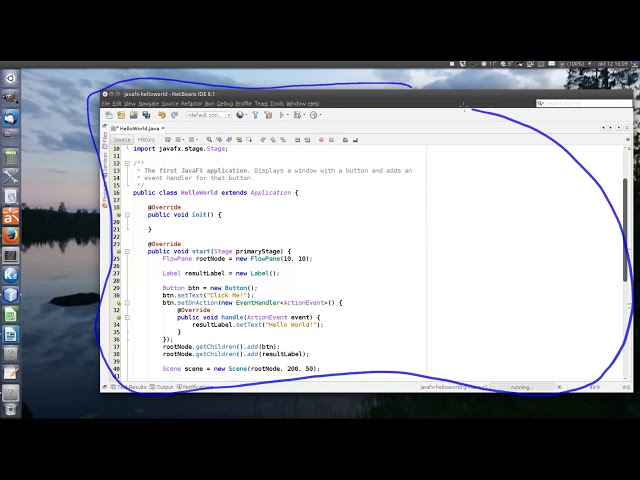The height and width of the screenshot is (480, 640).
Task: Click the Run Project play icon
Action: (282, 115)
